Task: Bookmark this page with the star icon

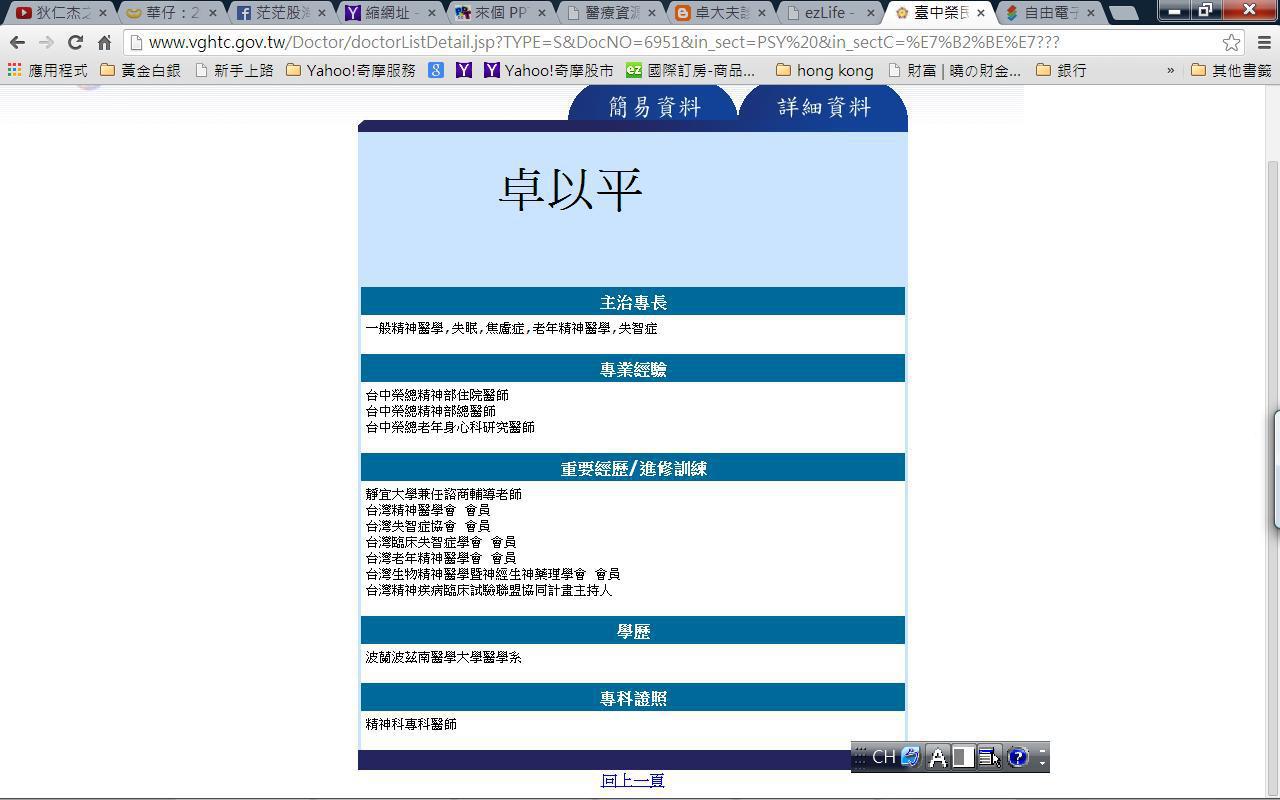Action: pos(1231,42)
